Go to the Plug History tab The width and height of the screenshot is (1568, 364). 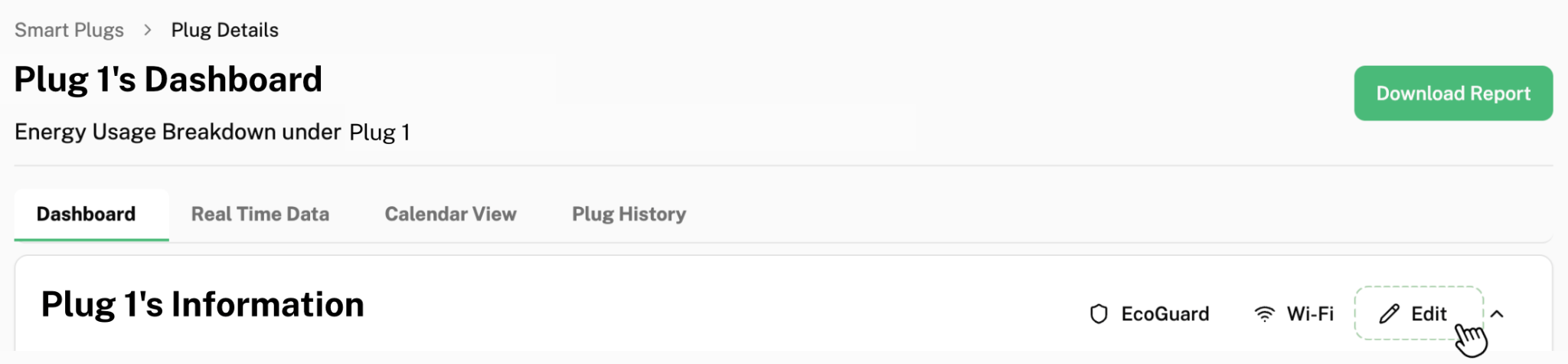(629, 215)
